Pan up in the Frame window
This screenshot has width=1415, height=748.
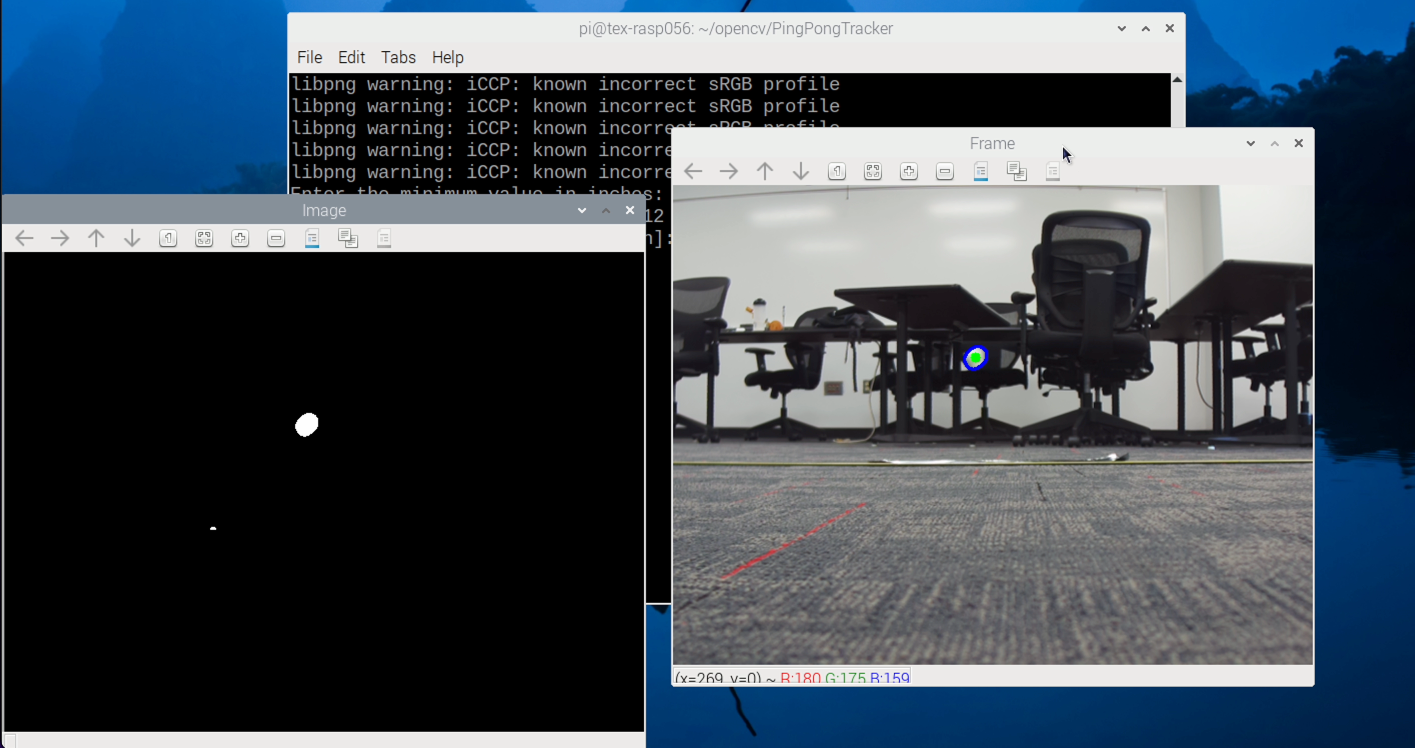click(x=765, y=171)
